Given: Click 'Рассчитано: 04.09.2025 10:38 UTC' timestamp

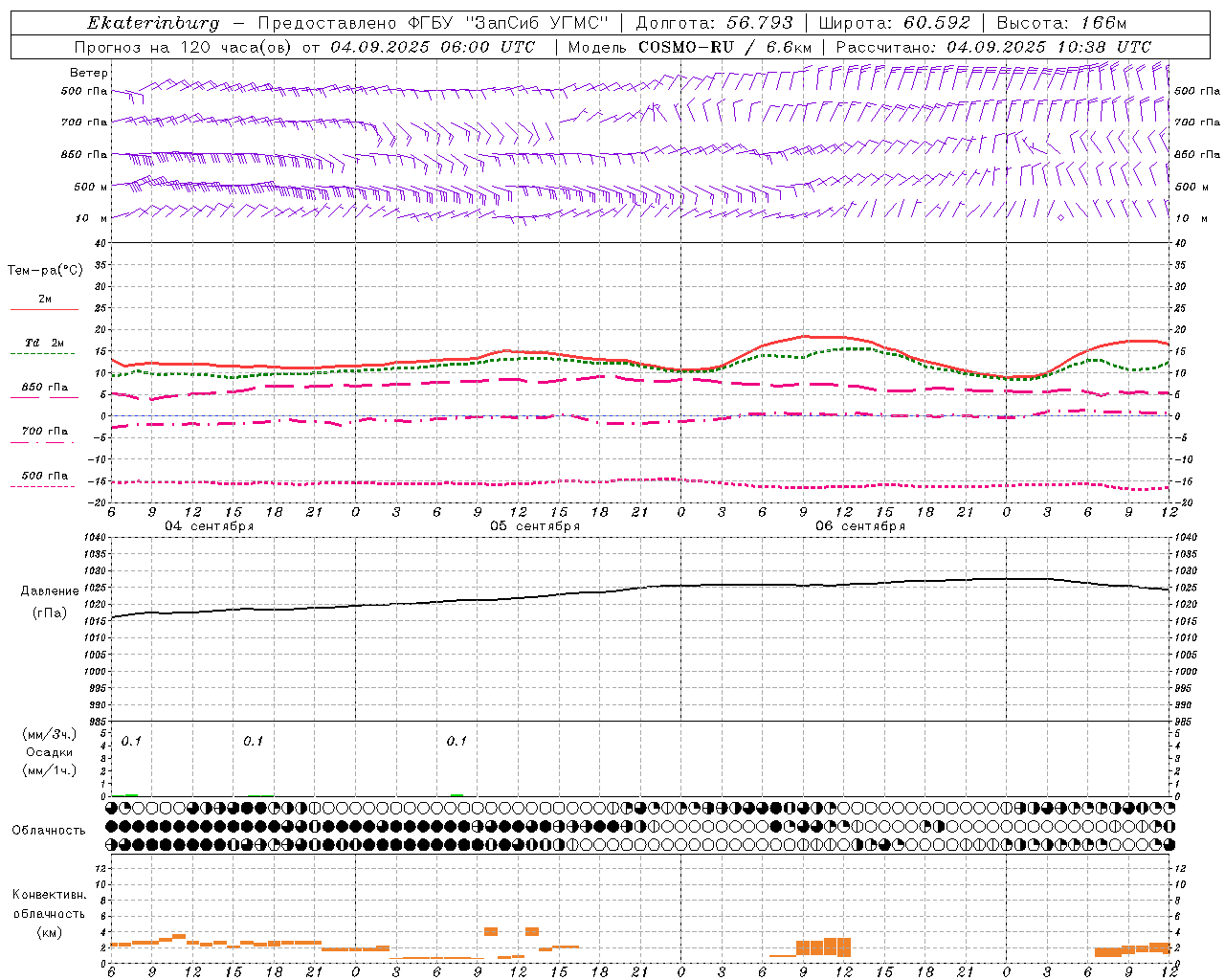Looking at the screenshot, I should [x=993, y=47].
